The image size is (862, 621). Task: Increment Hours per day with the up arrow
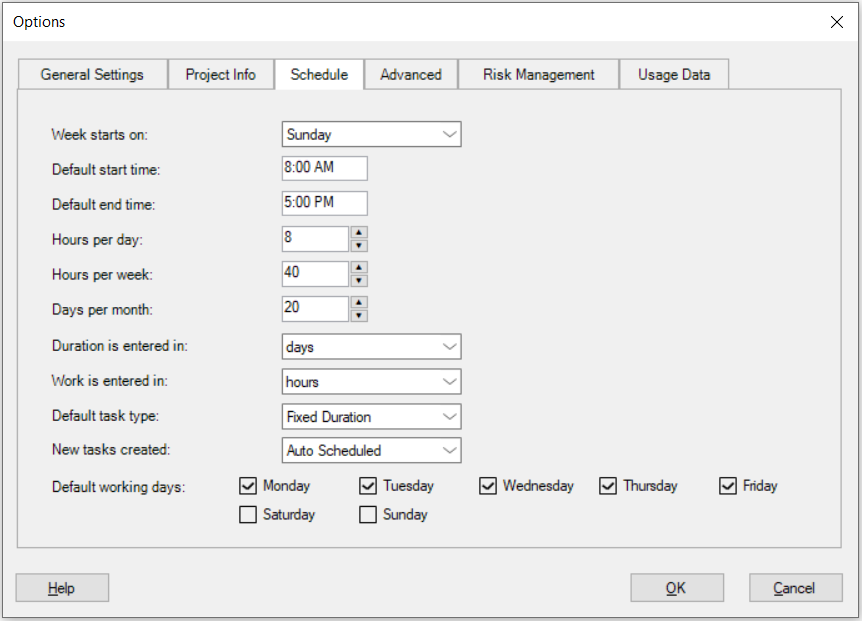coord(359,234)
